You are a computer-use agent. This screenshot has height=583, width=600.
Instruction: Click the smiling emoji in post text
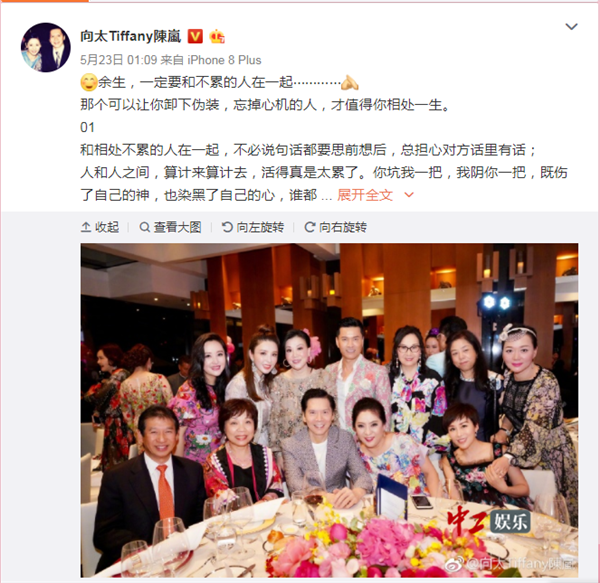click(88, 83)
